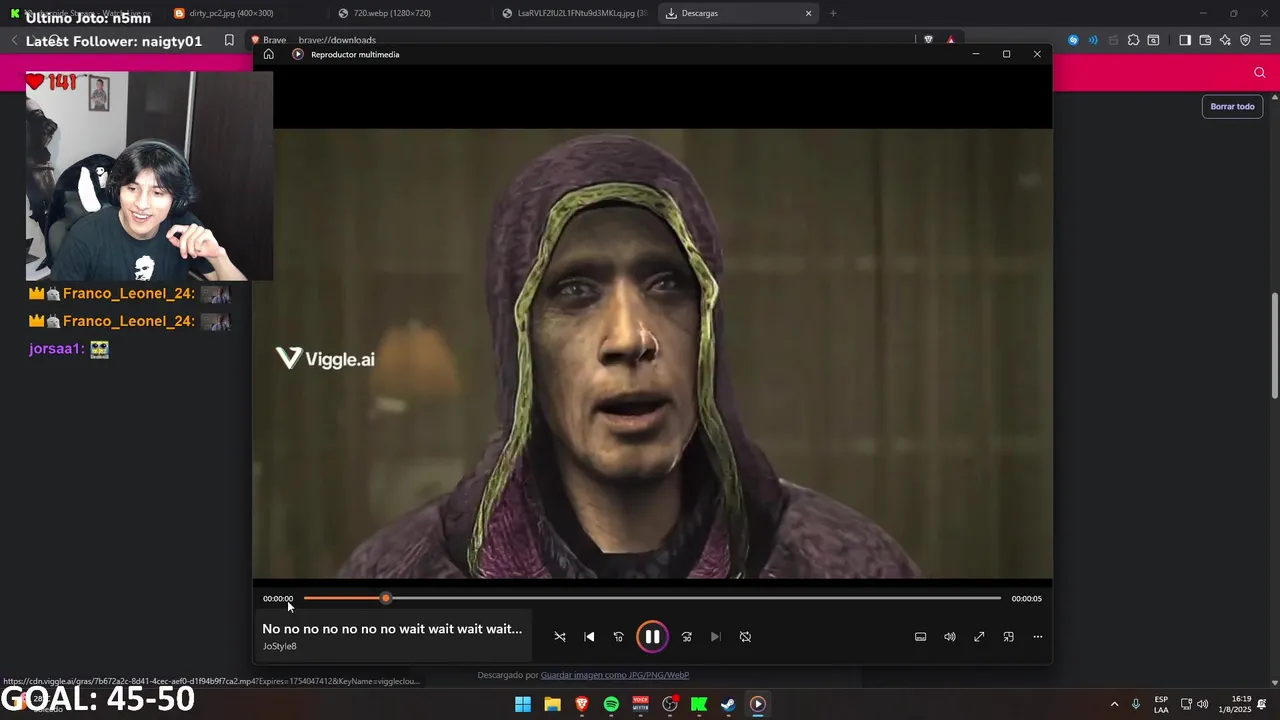Toggle shuffle in the media player
This screenshot has width=1280, height=720.
tap(560, 637)
